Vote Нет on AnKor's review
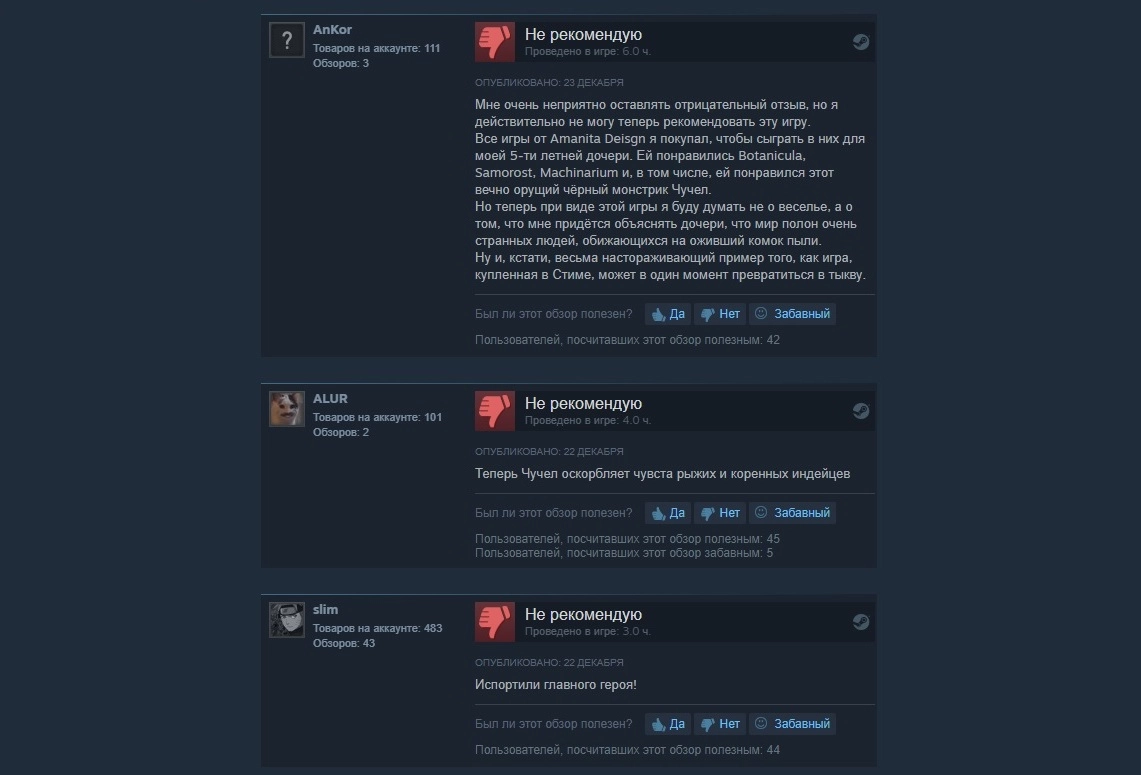 click(x=720, y=314)
